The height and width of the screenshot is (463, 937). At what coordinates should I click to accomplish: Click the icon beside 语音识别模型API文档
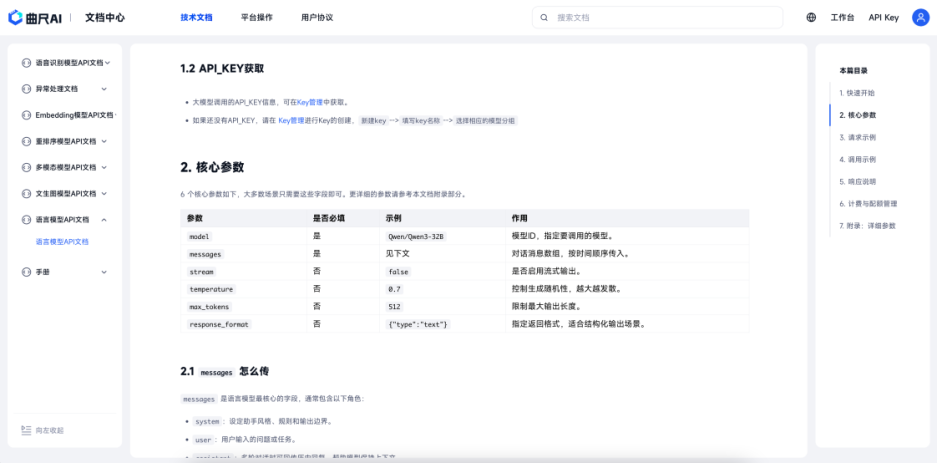click(27, 63)
